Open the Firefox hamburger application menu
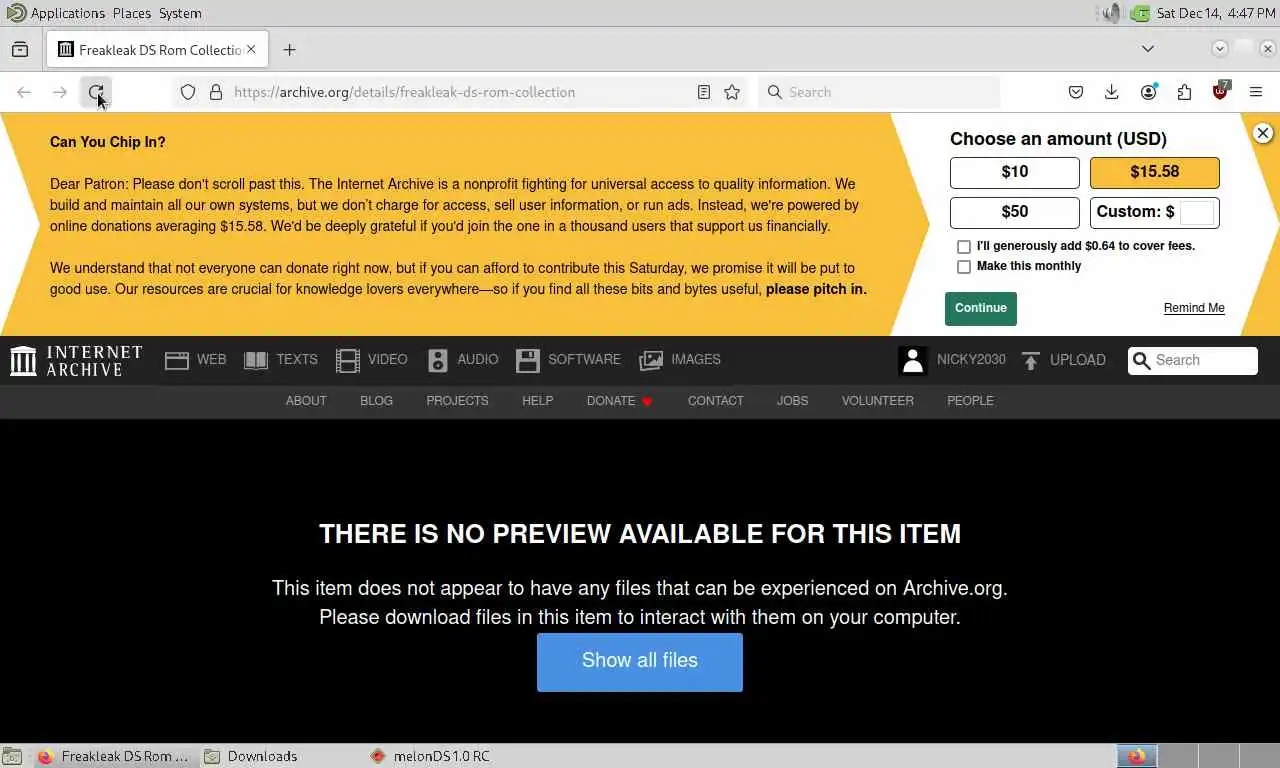 click(x=1256, y=92)
